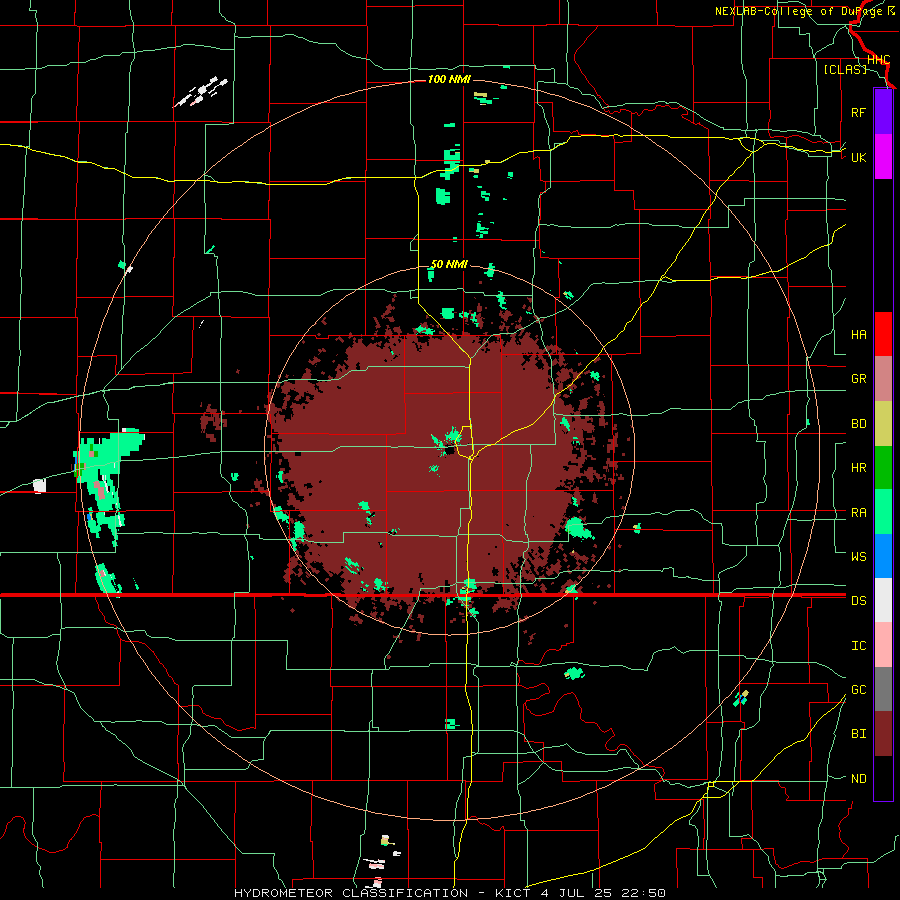Select the blue WS legend swatch
The width and height of the screenshot is (900, 900).
point(883,556)
